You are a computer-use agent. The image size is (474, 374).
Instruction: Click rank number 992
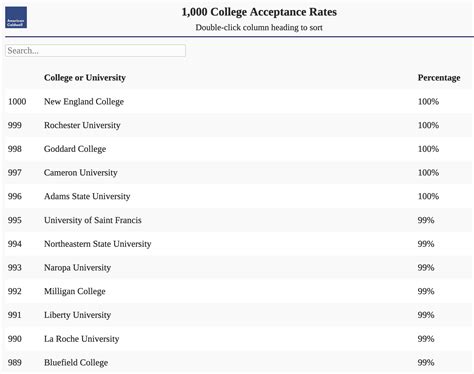tap(15, 291)
